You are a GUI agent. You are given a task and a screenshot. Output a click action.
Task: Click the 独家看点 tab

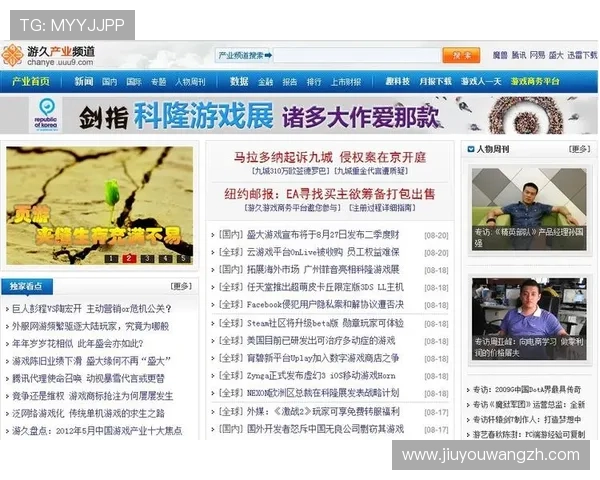click(27, 286)
